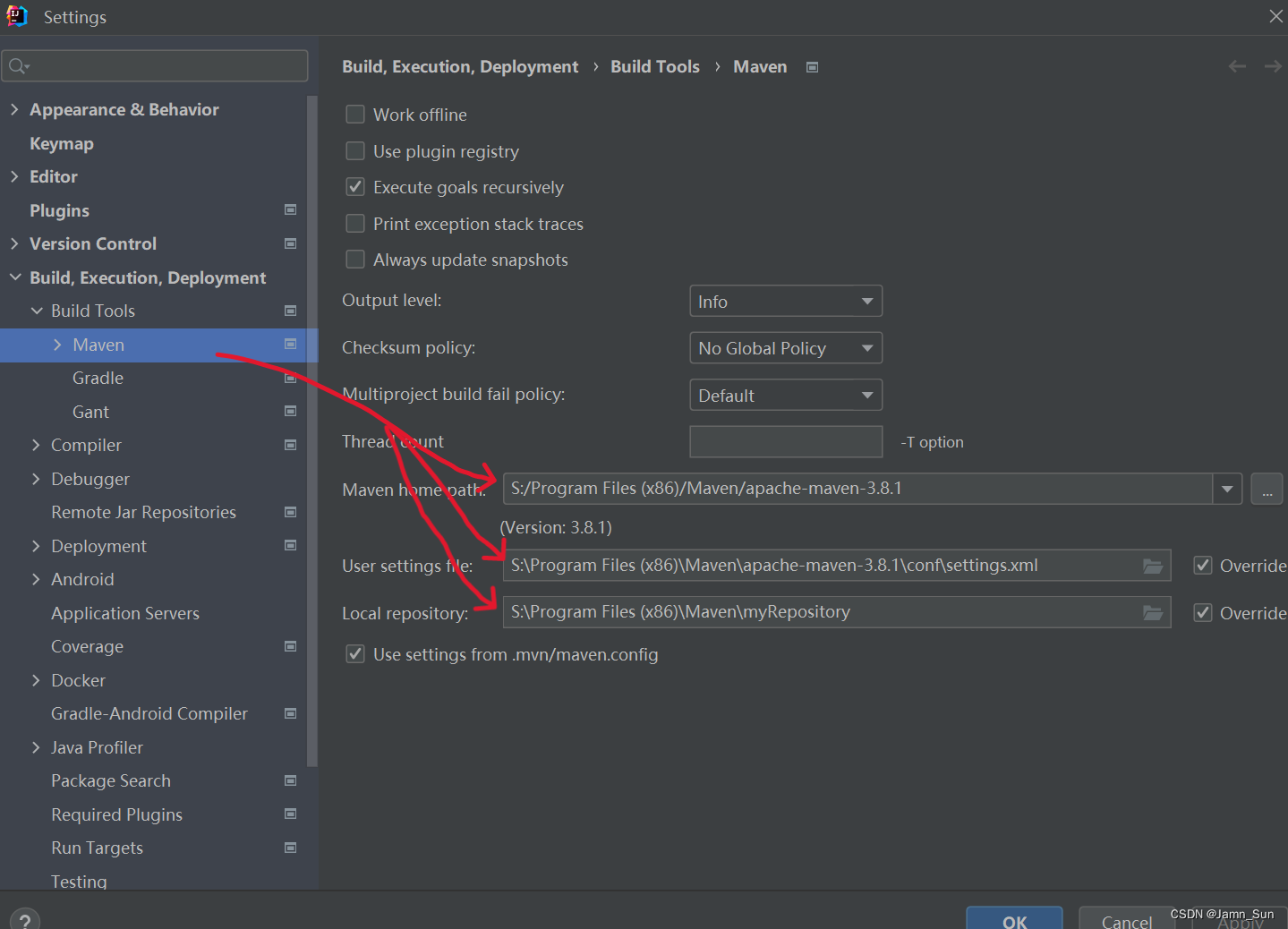Open the Maven home path dropdown arrow
1288x929 pixels.
point(1227,489)
